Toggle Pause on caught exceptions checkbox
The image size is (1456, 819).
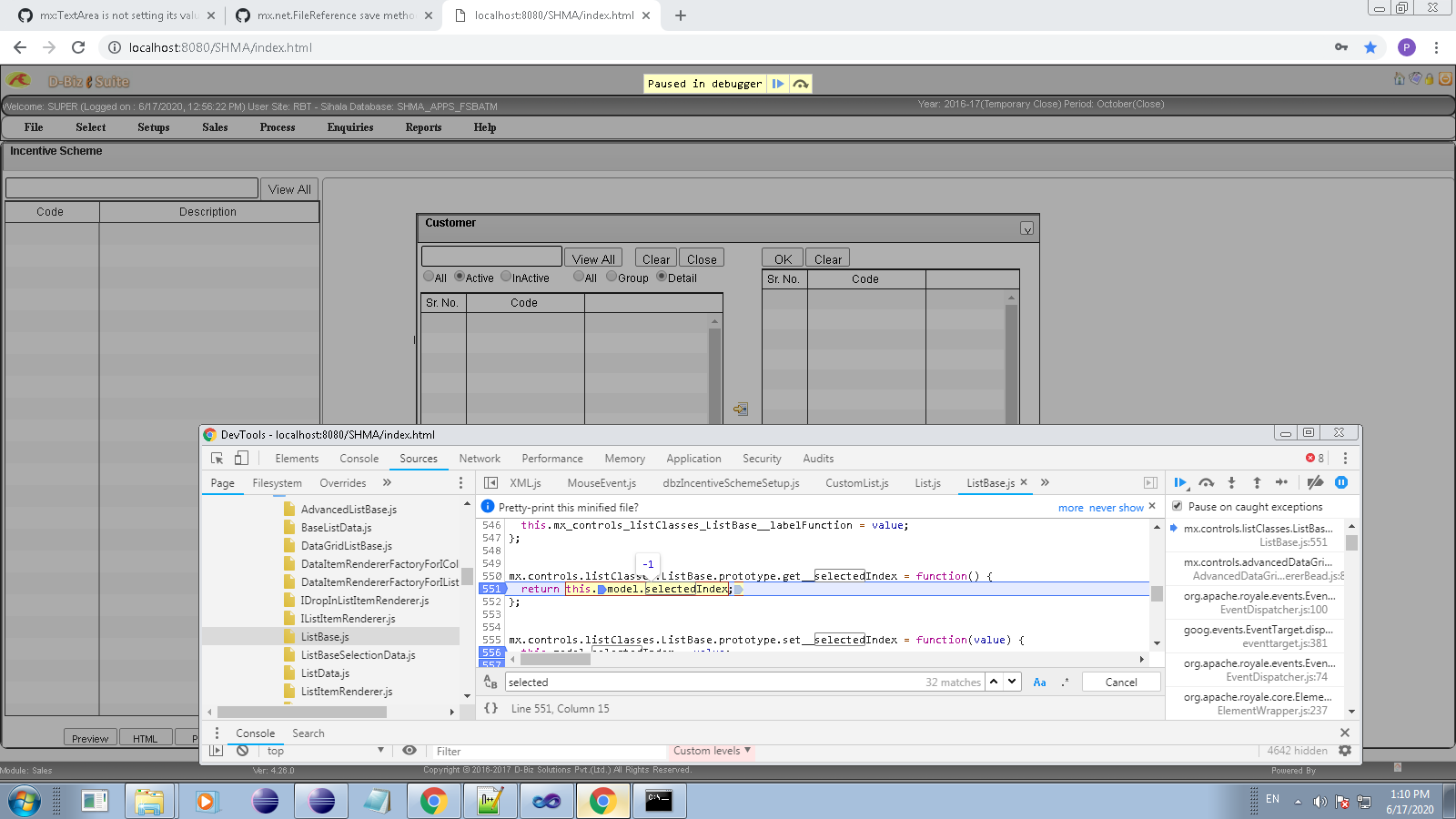1178,506
